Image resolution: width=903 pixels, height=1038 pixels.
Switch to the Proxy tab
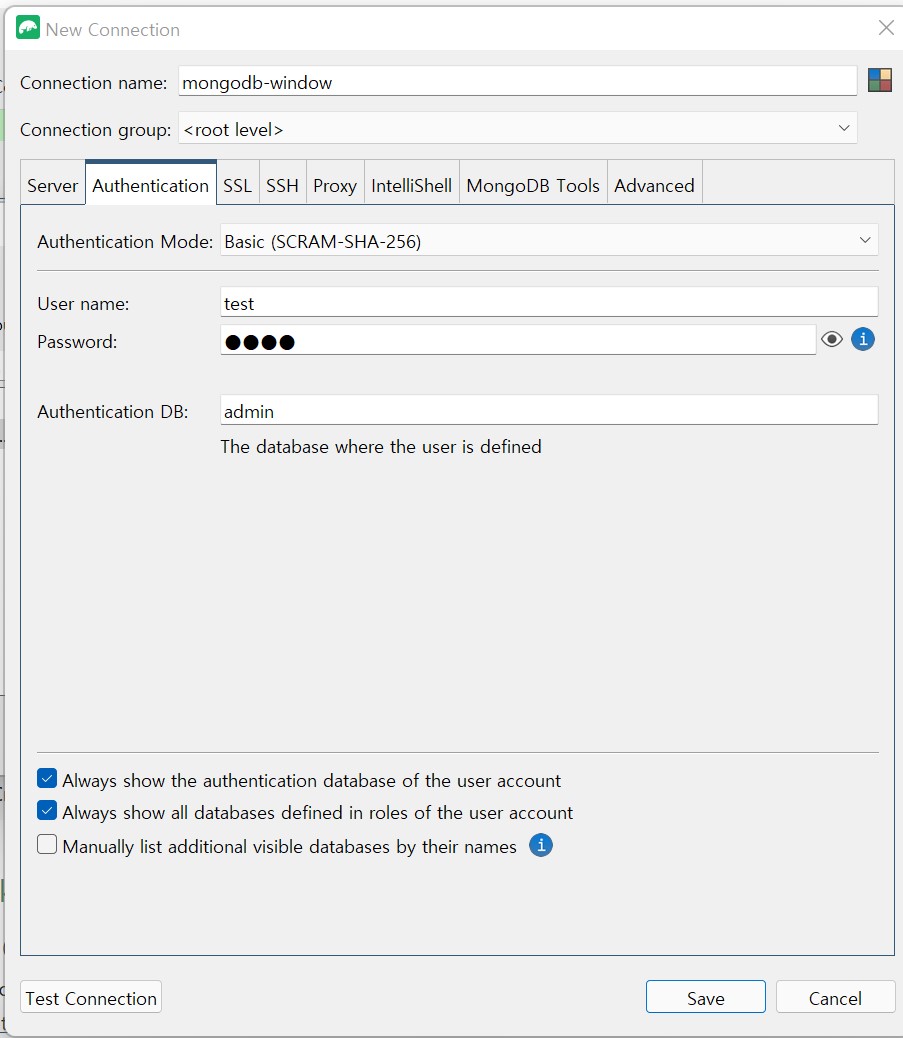pos(335,185)
